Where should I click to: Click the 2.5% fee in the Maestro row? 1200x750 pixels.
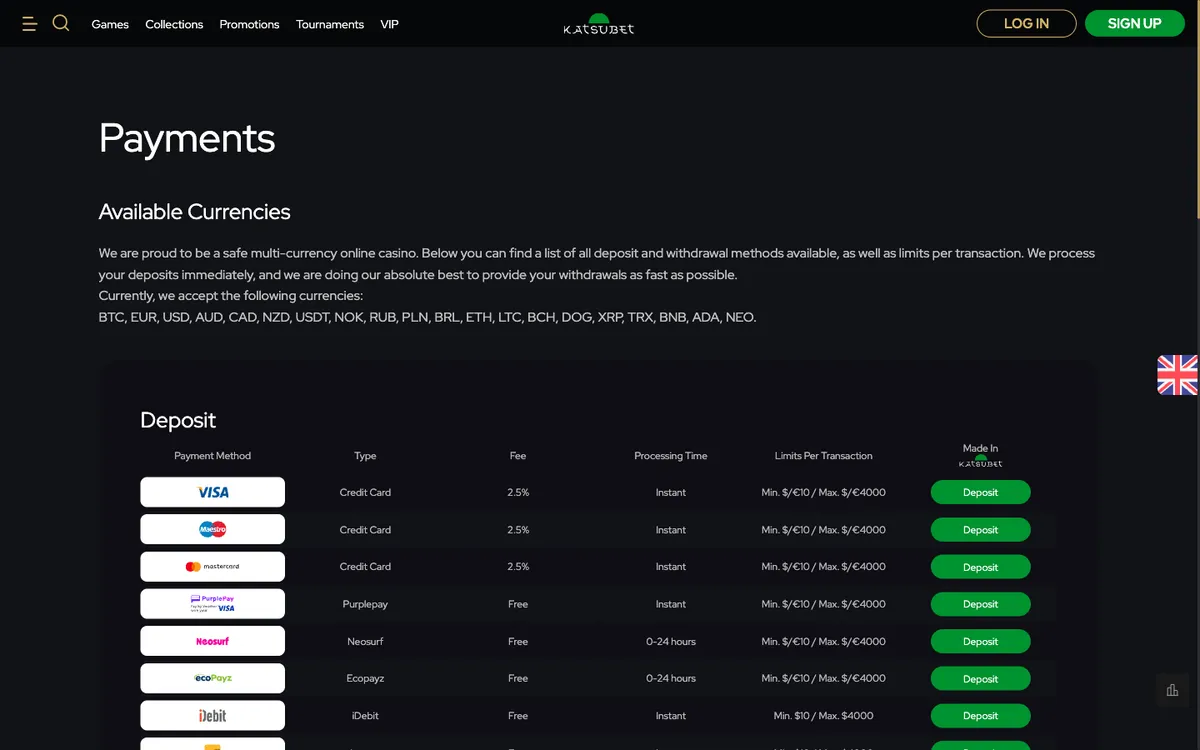(518, 530)
